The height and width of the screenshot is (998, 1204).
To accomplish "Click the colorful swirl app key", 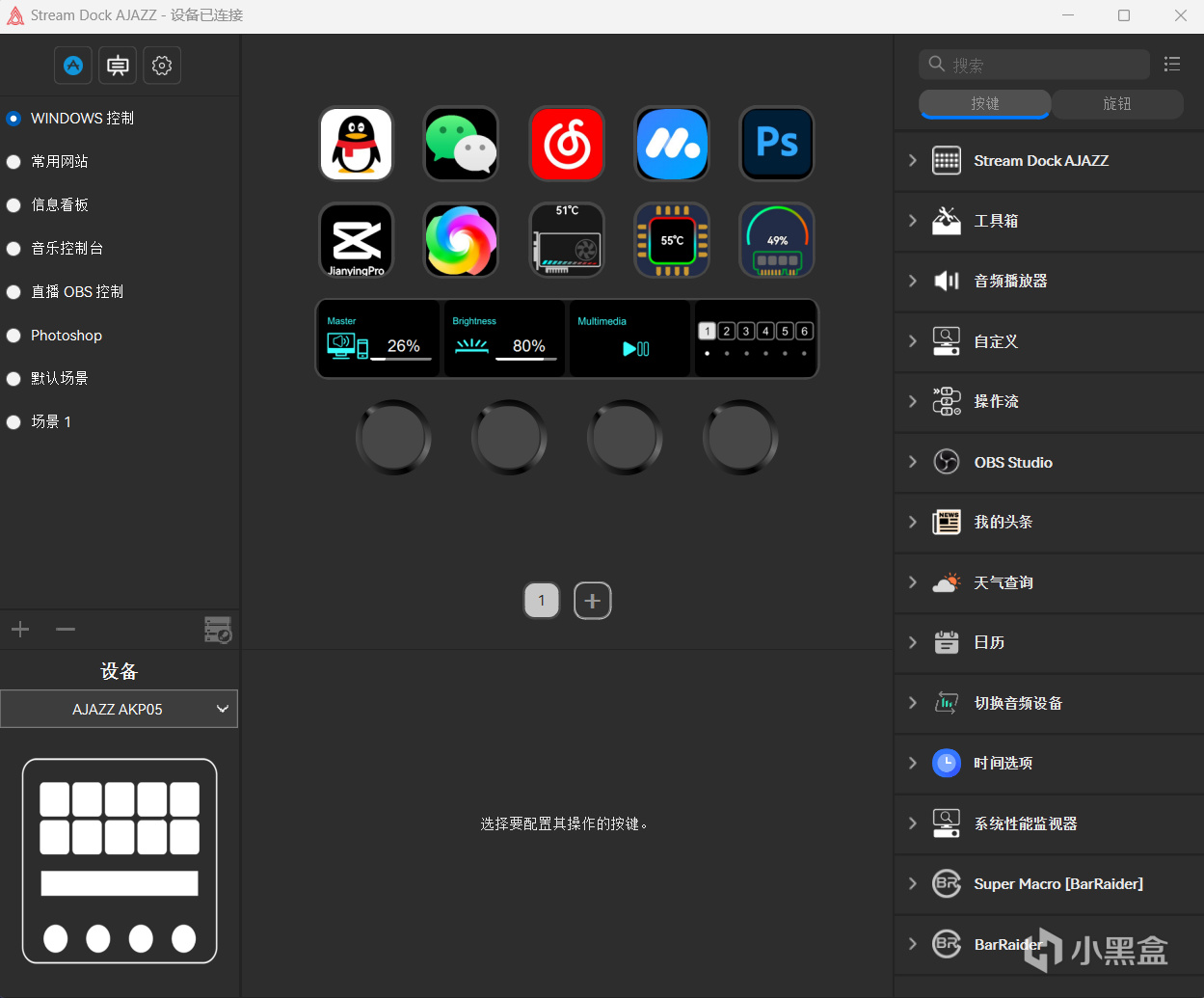I will point(462,240).
